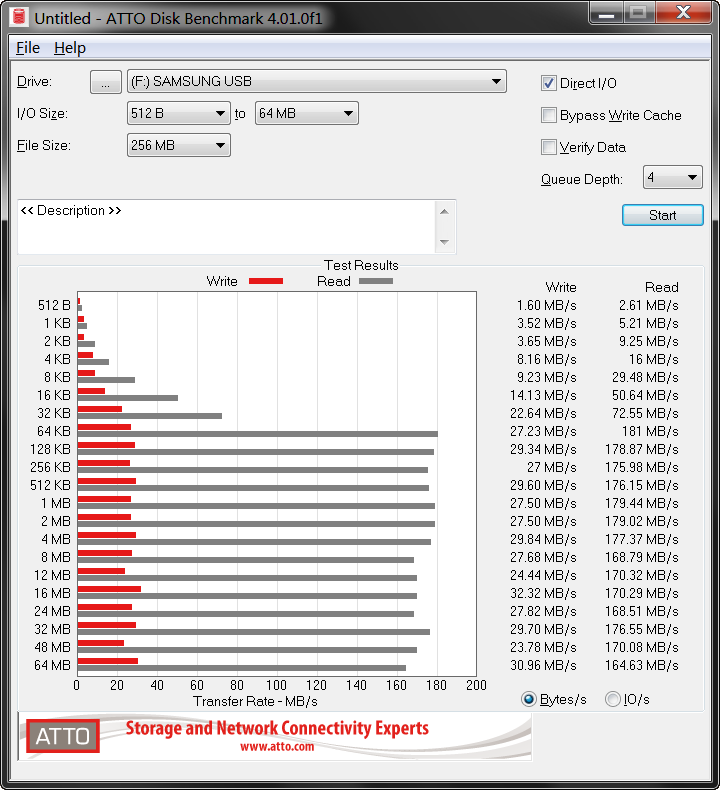Click the ATTO app icon in title bar
The width and height of the screenshot is (720, 790).
[19, 17]
